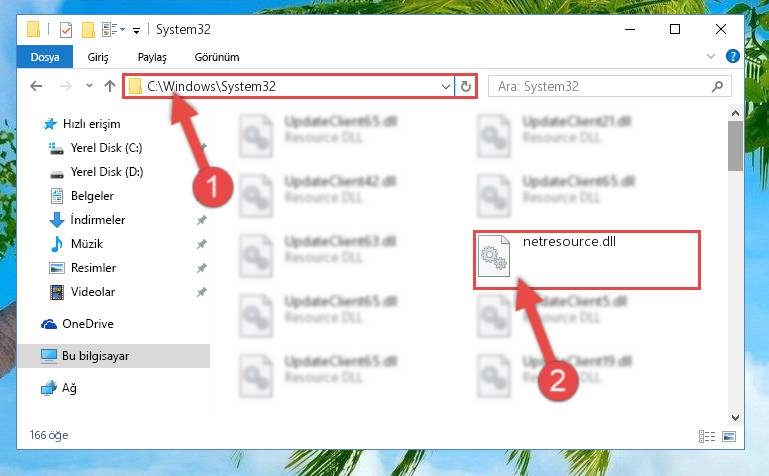Unpin İndirmeler using its pin icon
This screenshot has height=476, width=769.
202,220
